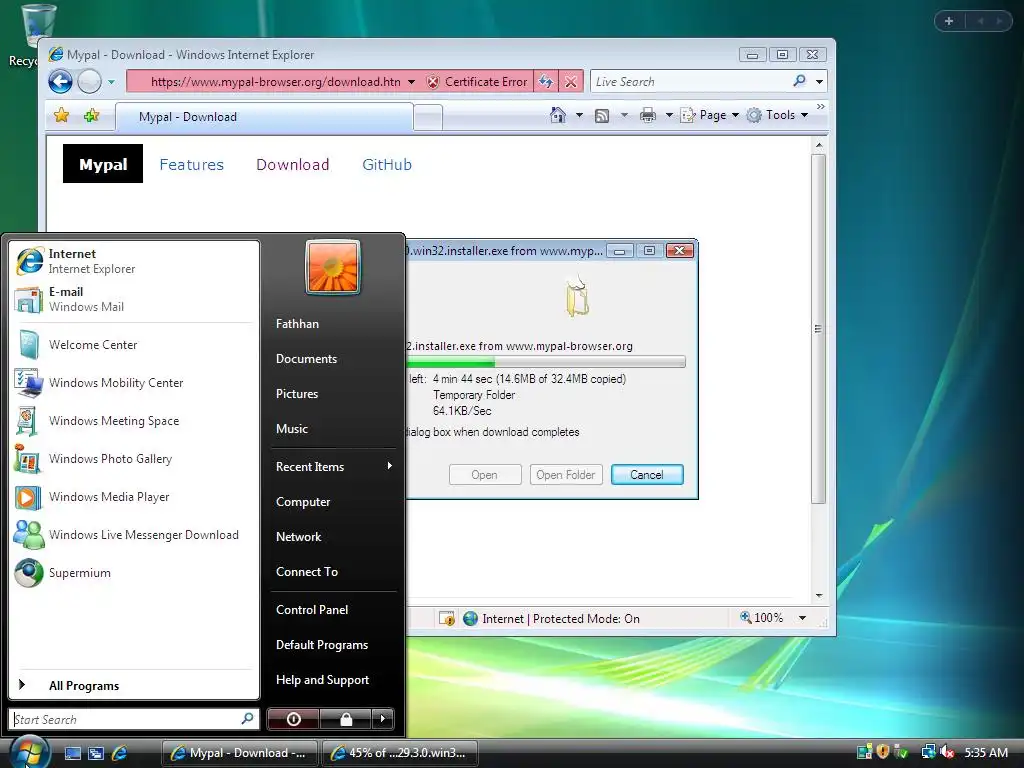Click the Home icon in IE toolbar
This screenshot has width=1024, height=768.
558,116
